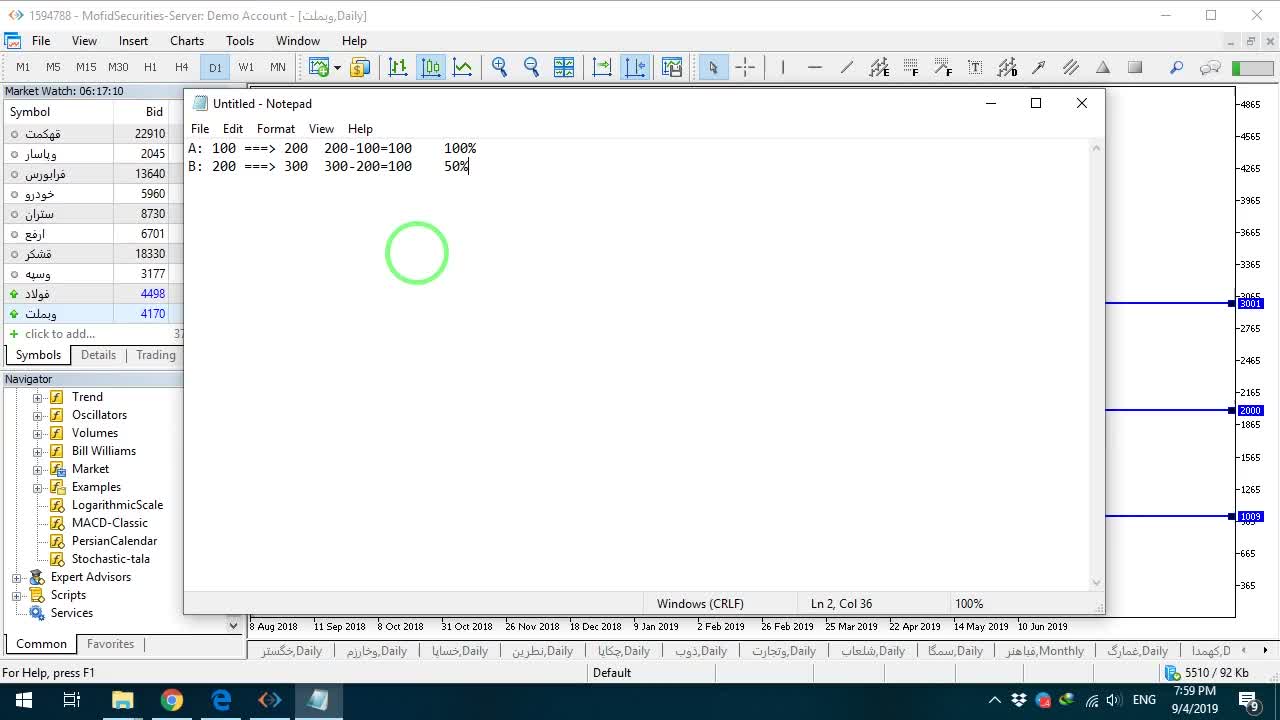Click the 3001 blue price level marker
This screenshot has height=720, width=1280.
[x=1250, y=303]
